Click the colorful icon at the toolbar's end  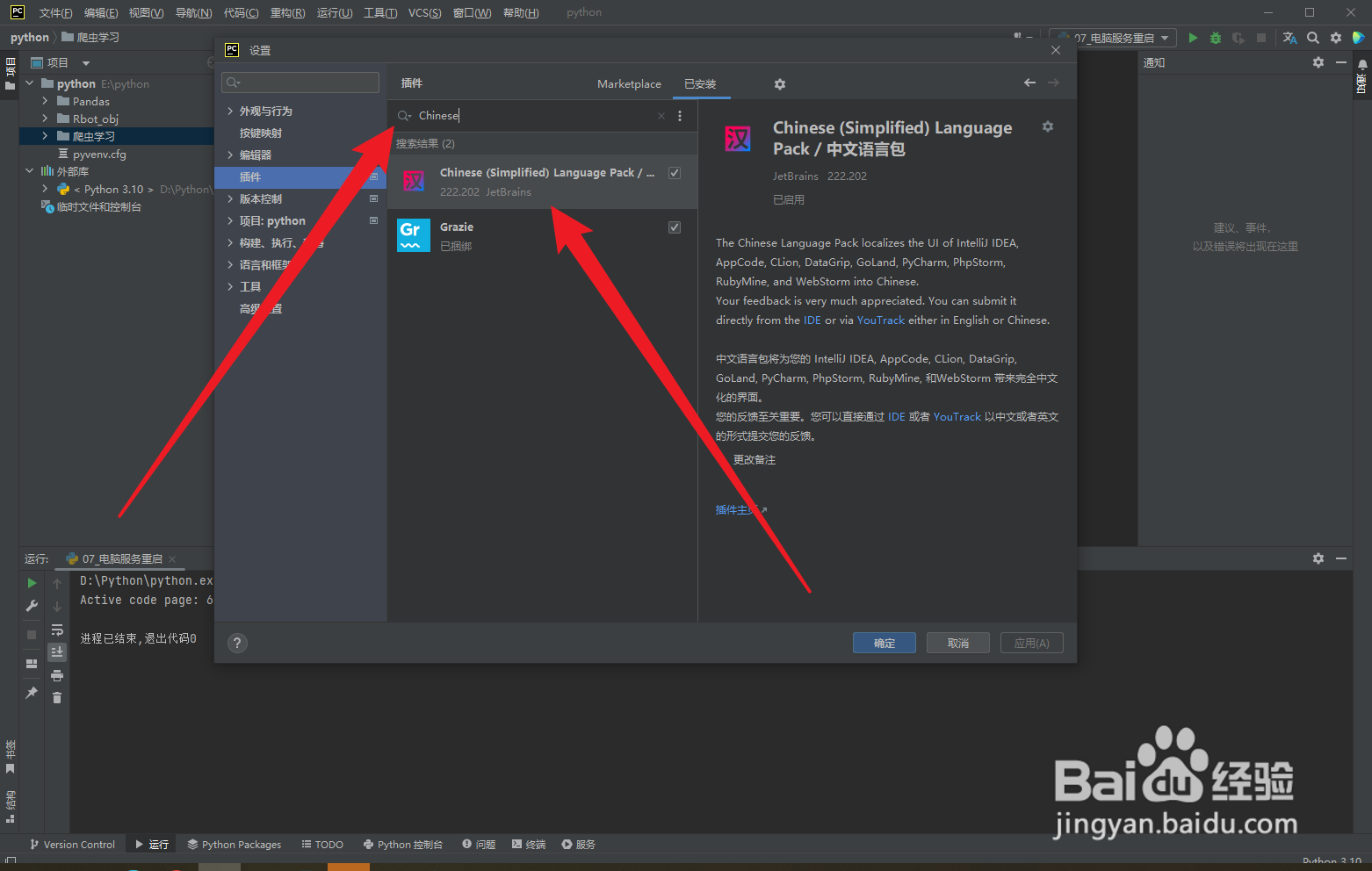click(1359, 38)
